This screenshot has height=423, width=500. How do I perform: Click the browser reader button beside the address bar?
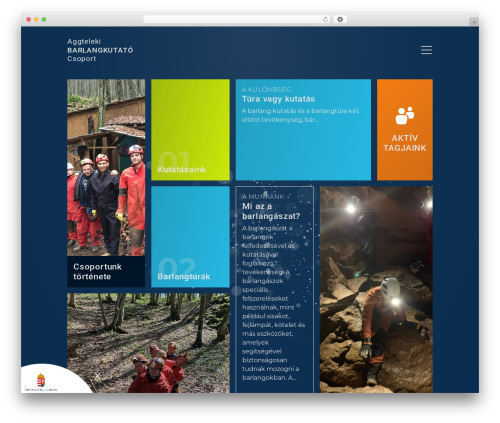point(340,19)
